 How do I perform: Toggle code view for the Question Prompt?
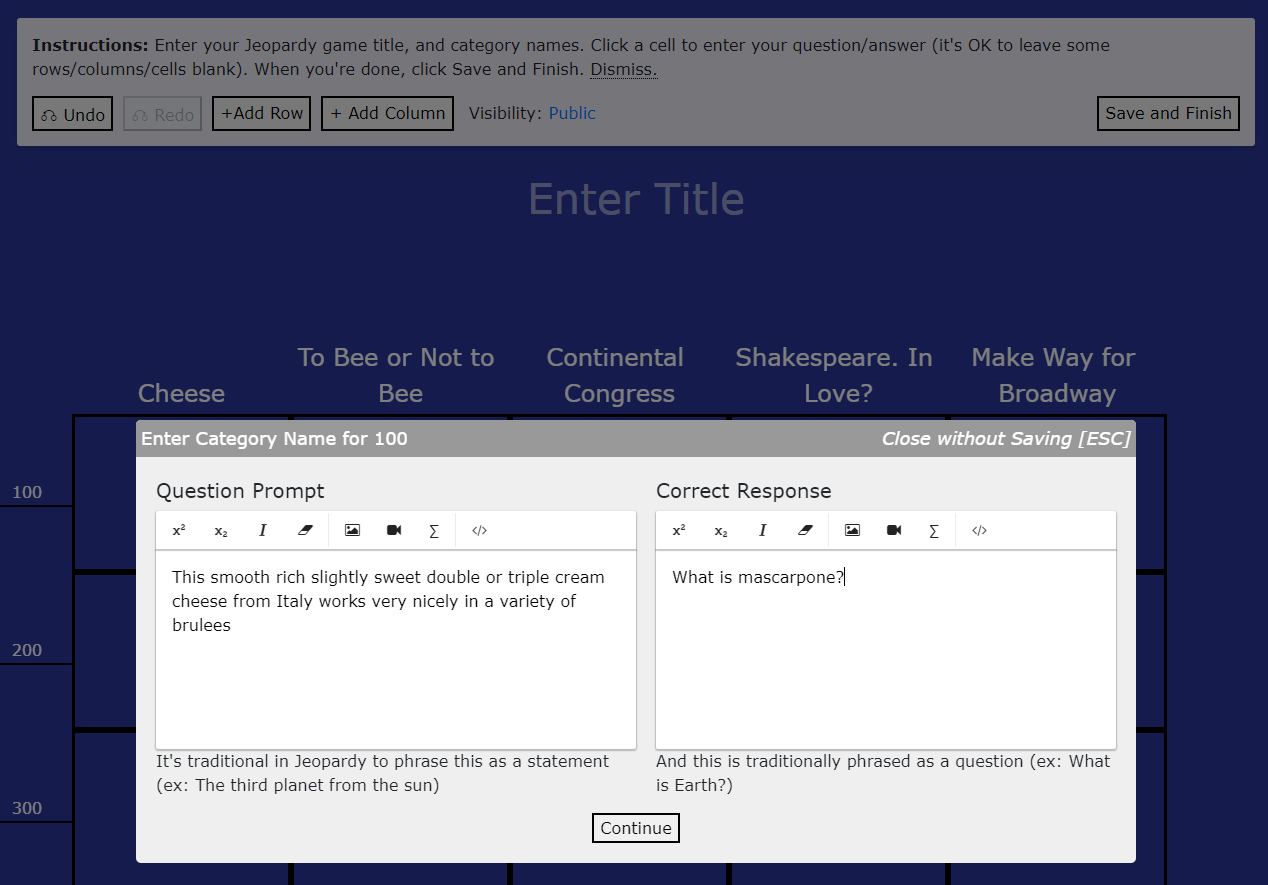tap(478, 530)
